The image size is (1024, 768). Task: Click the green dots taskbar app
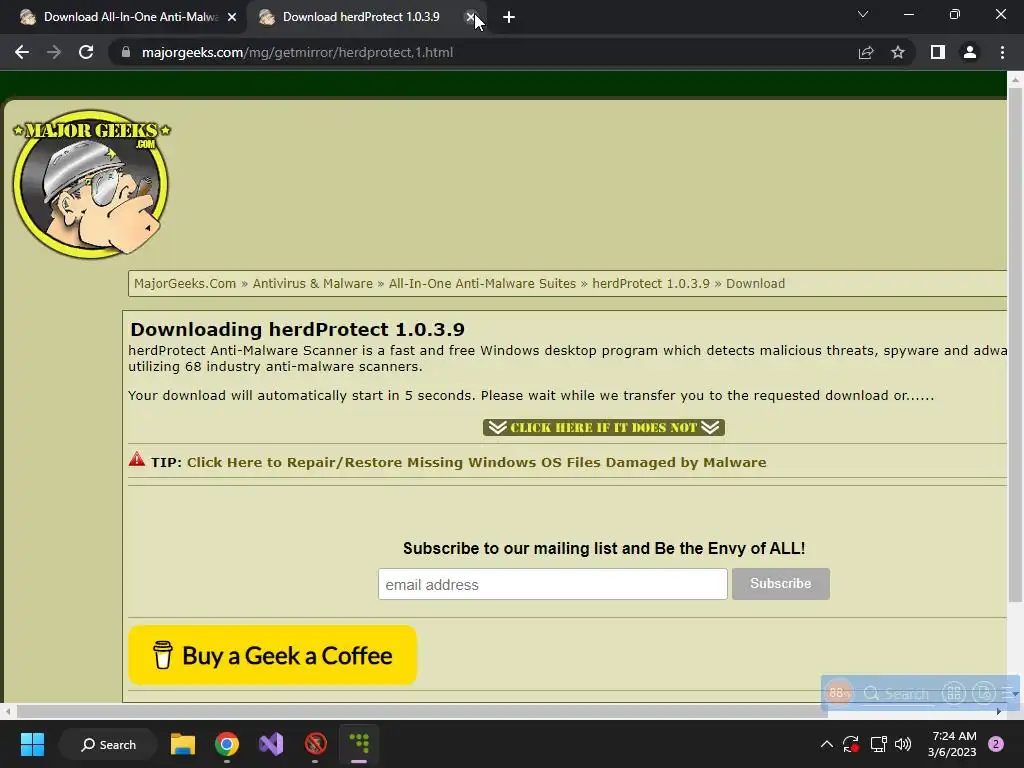pos(359,744)
